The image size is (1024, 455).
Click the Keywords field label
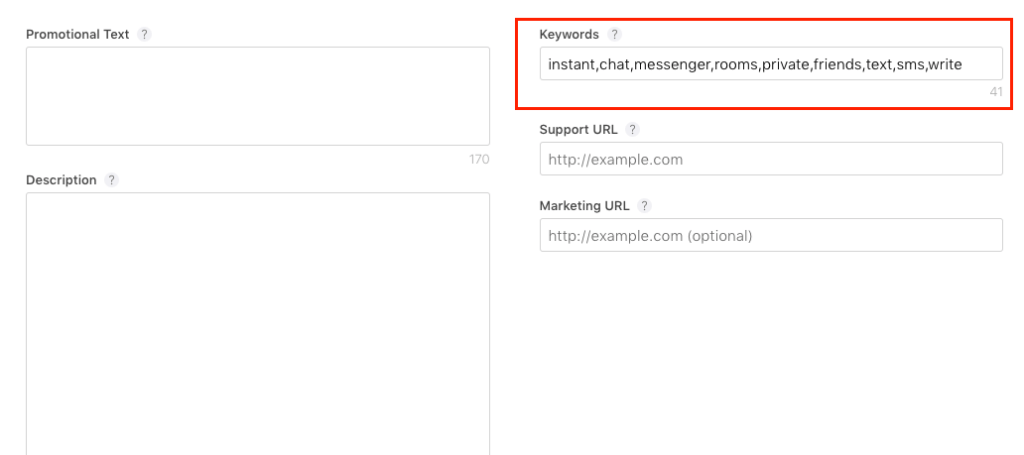coord(569,34)
